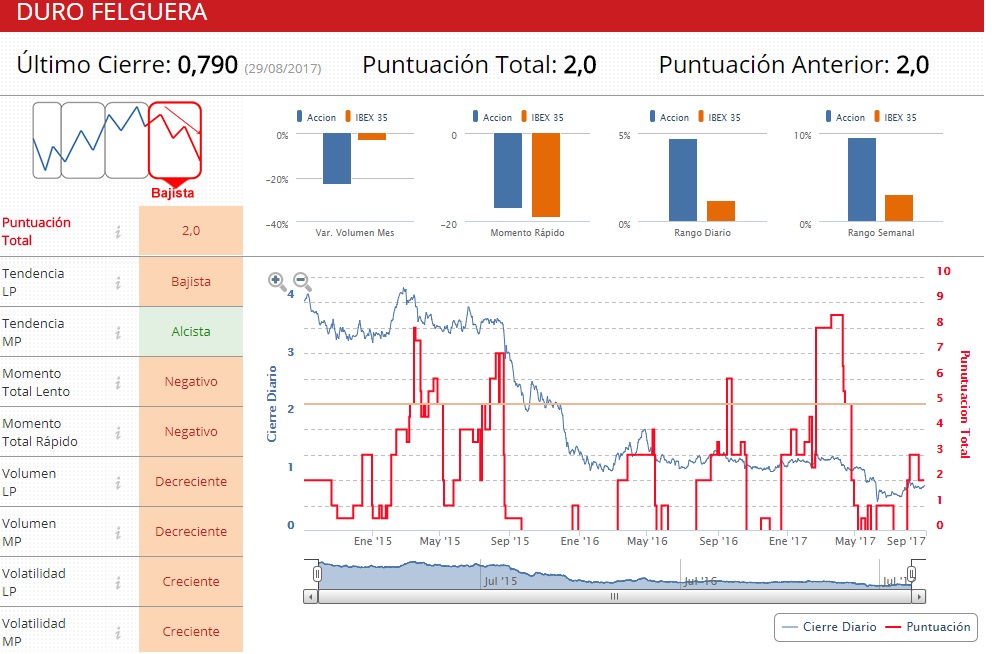Toggle Puntuación series in chart legend
Screen dimensions: 992x654
[928, 627]
